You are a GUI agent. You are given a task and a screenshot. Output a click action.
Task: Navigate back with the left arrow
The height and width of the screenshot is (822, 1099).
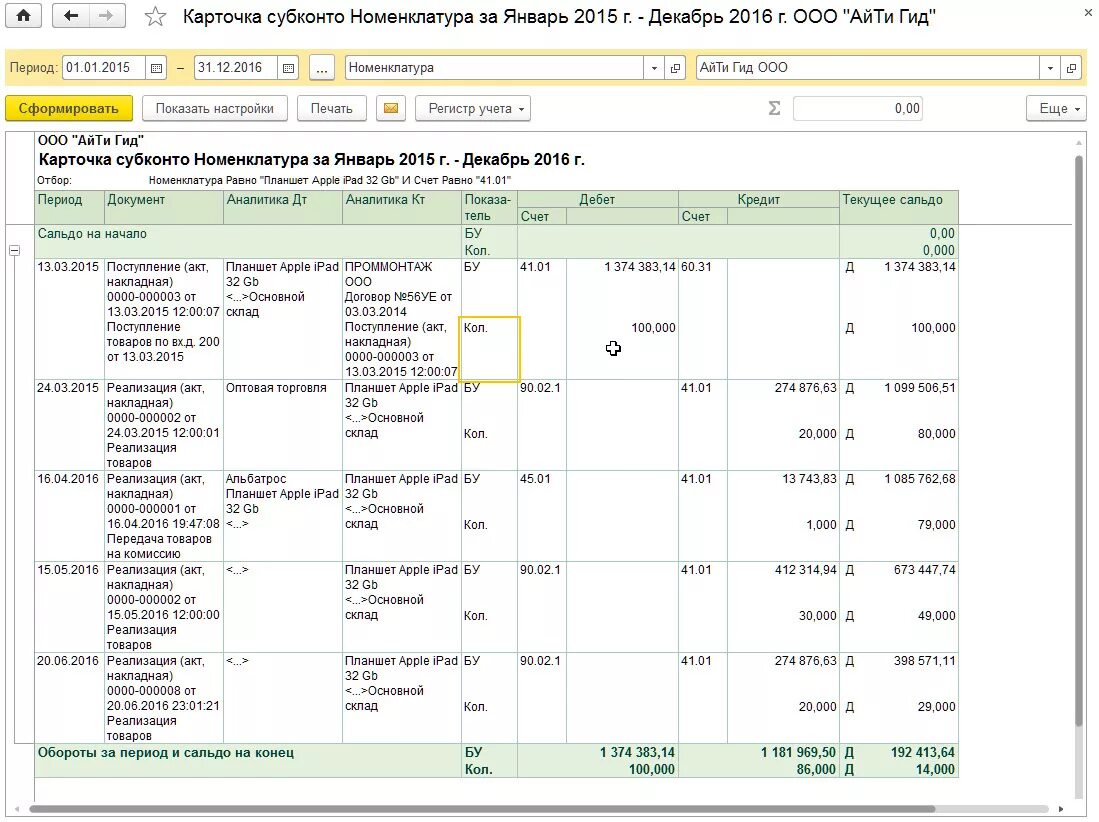70,15
